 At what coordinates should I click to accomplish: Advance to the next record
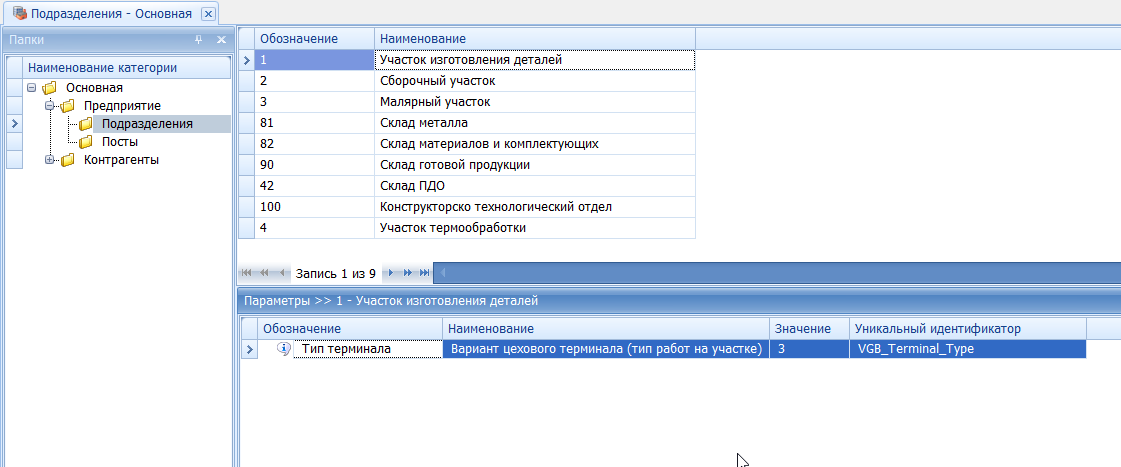point(391,273)
